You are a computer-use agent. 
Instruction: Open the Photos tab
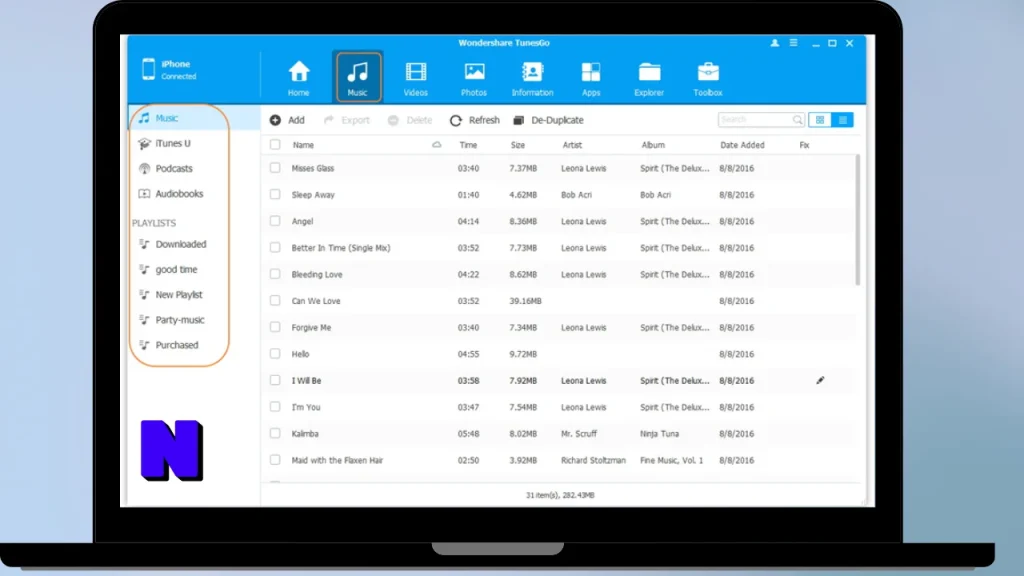(474, 78)
